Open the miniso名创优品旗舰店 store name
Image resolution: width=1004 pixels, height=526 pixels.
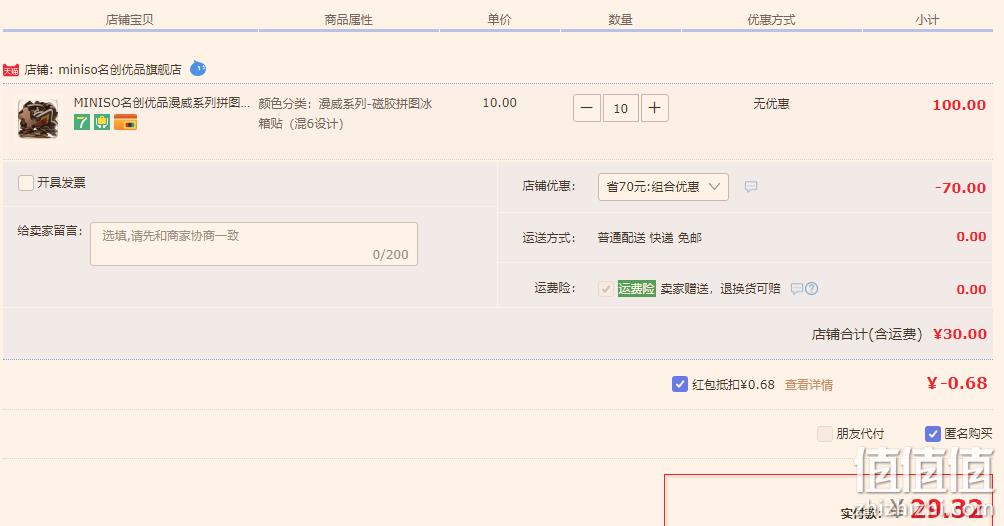click(120, 69)
